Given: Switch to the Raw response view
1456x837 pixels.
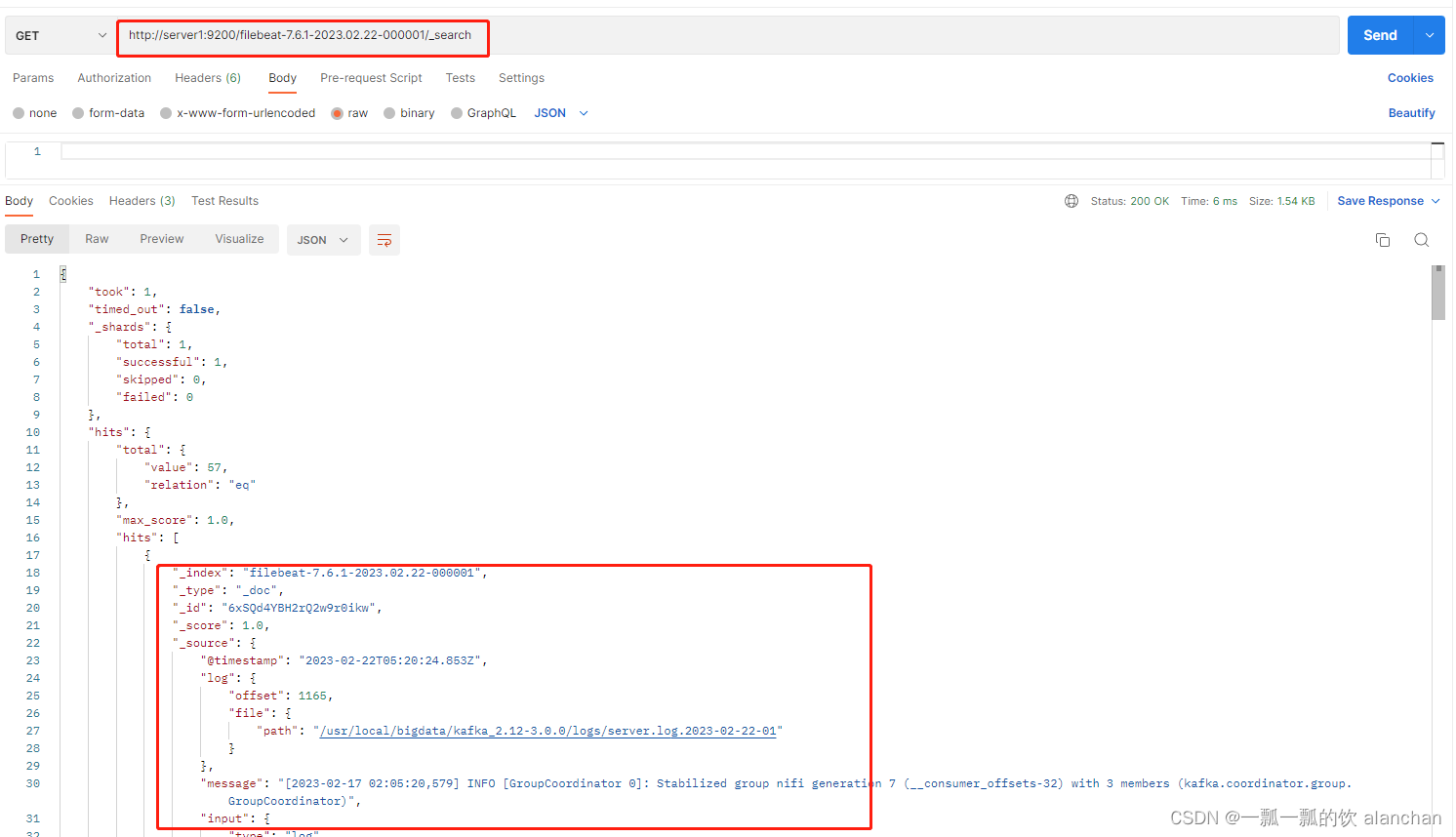Looking at the screenshot, I should tap(96, 239).
